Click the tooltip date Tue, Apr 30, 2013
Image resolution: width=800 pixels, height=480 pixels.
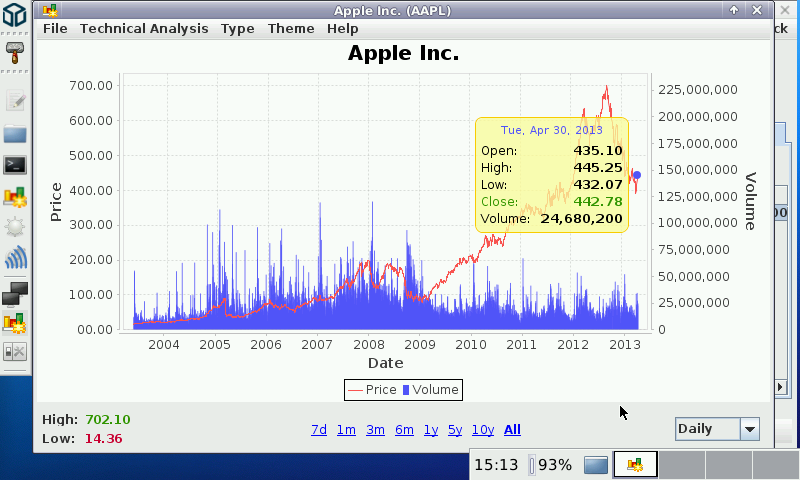[552, 130]
